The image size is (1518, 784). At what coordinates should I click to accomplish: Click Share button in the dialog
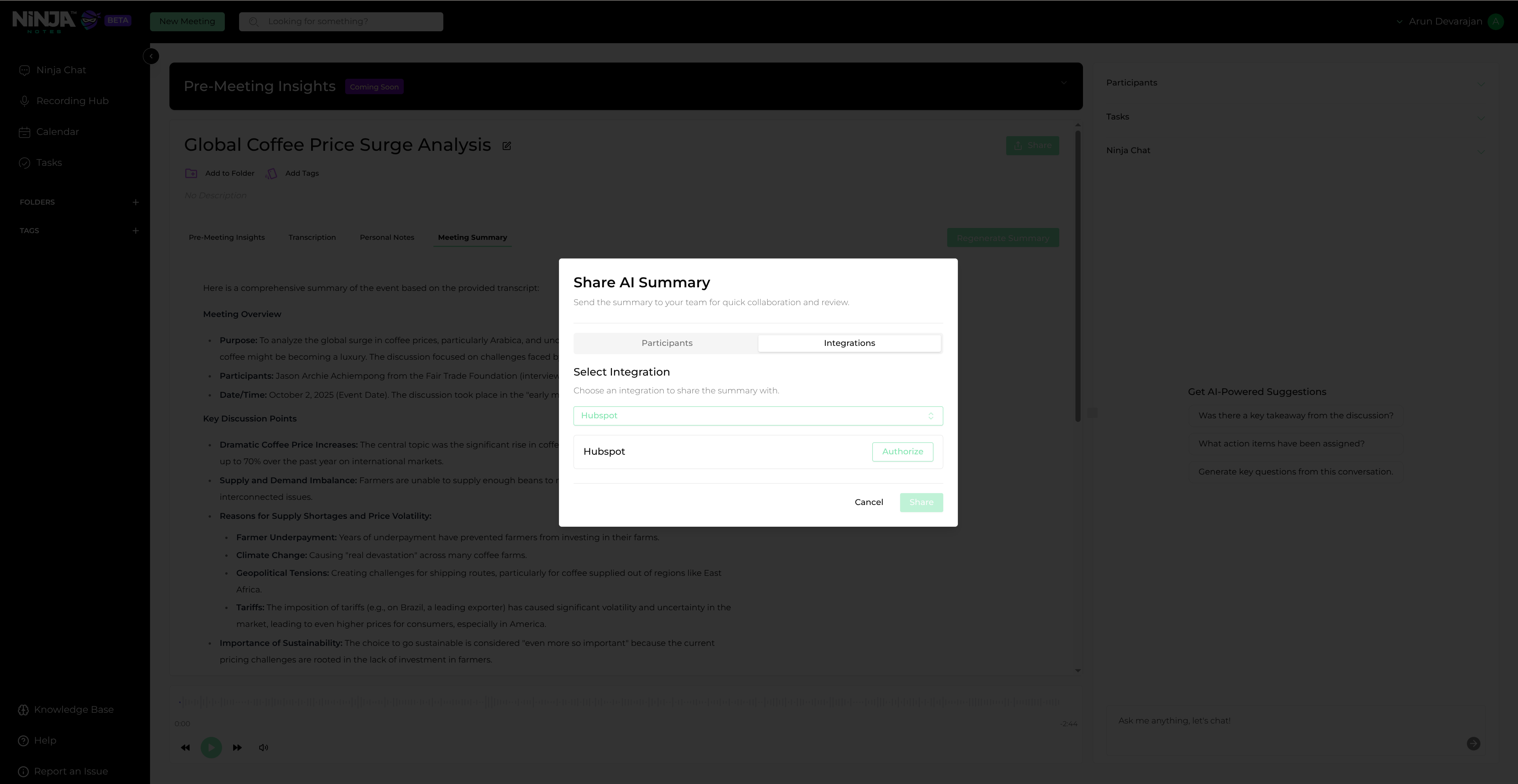point(921,503)
